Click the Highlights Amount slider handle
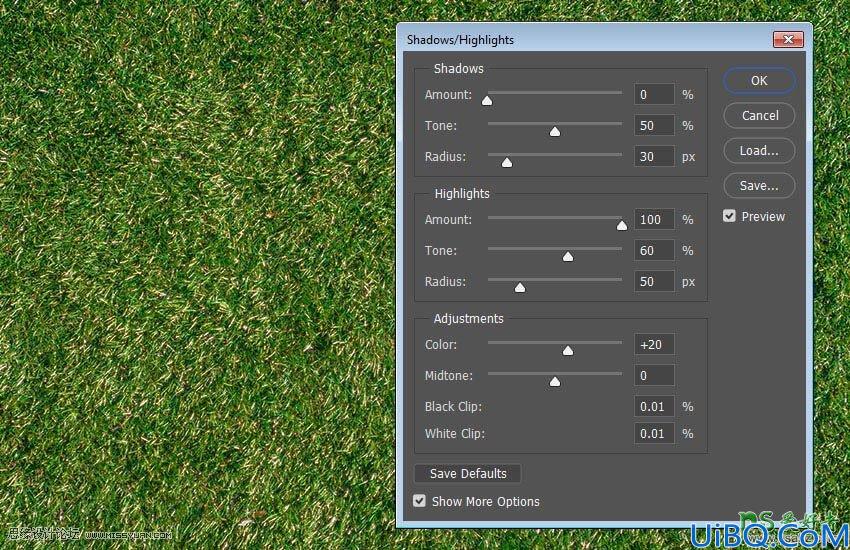Image resolution: width=850 pixels, height=550 pixels. coord(622,225)
